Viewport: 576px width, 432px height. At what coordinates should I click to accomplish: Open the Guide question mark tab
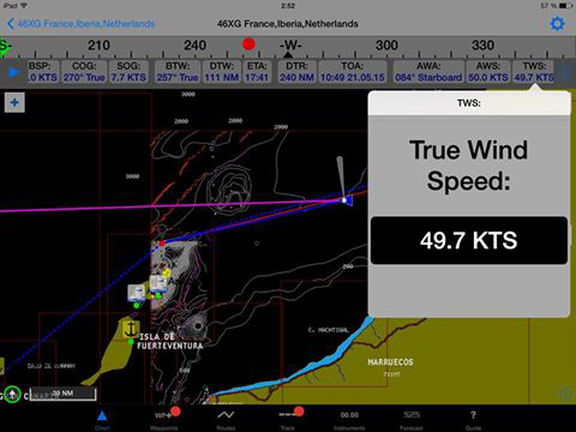[473, 420]
